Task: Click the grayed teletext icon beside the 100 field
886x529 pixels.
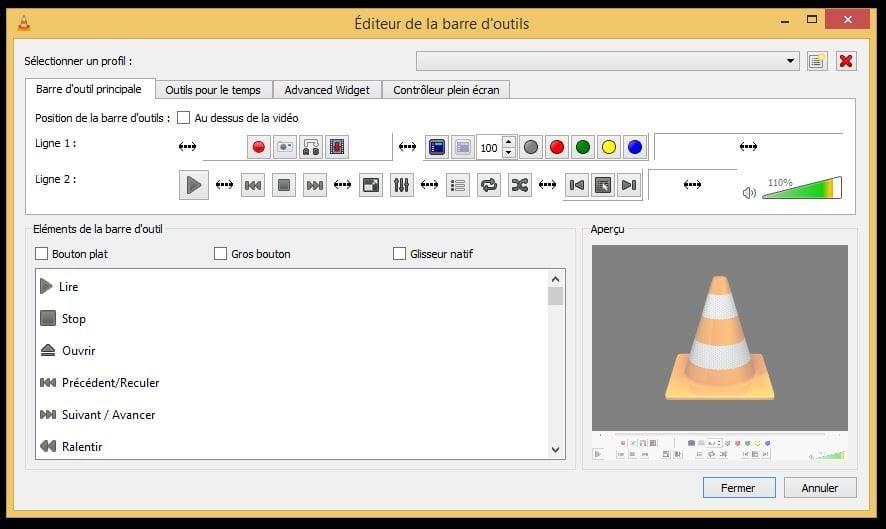Action: [x=463, y=148]
